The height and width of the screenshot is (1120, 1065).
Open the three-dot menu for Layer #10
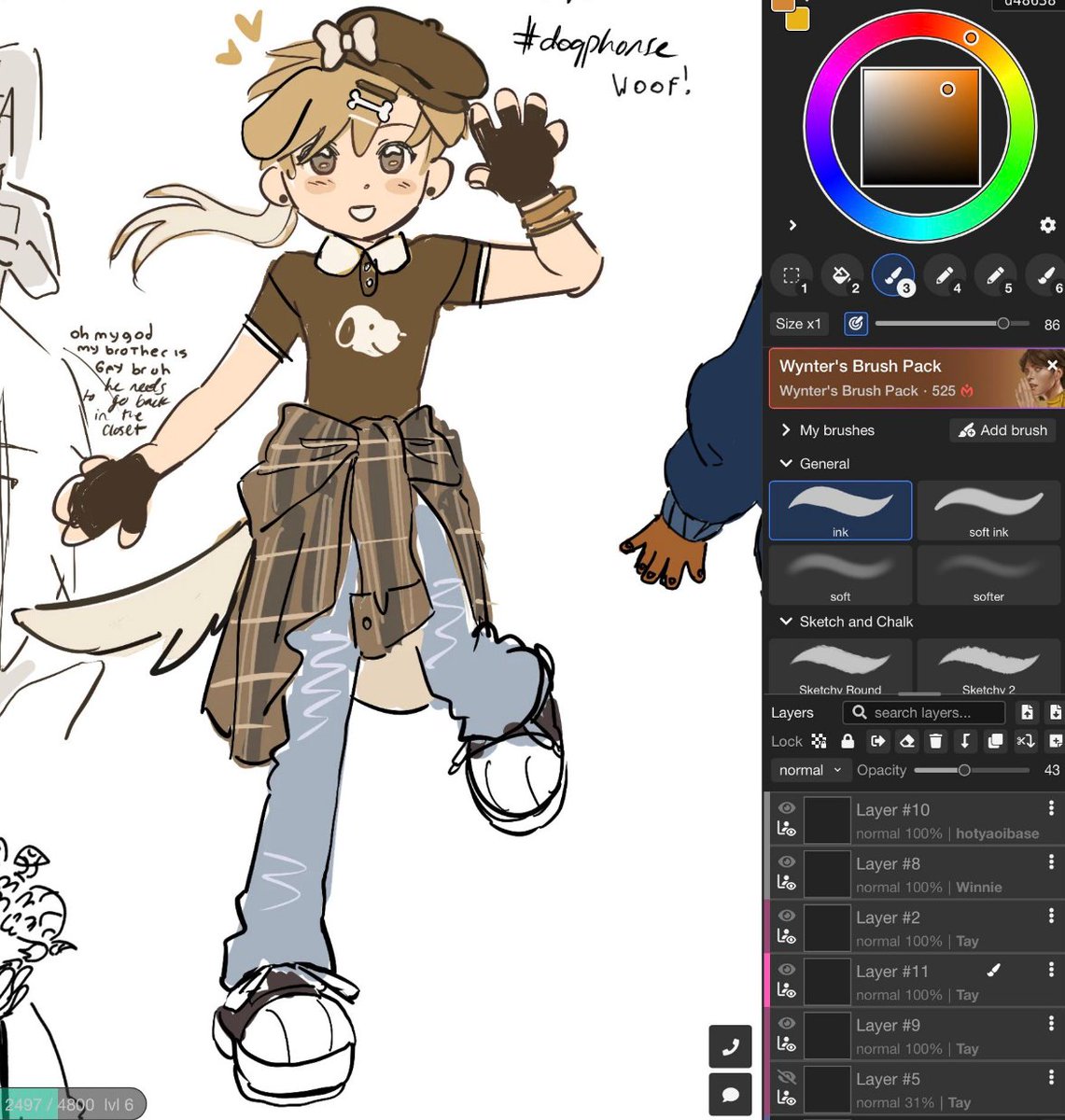[1051, 808]
